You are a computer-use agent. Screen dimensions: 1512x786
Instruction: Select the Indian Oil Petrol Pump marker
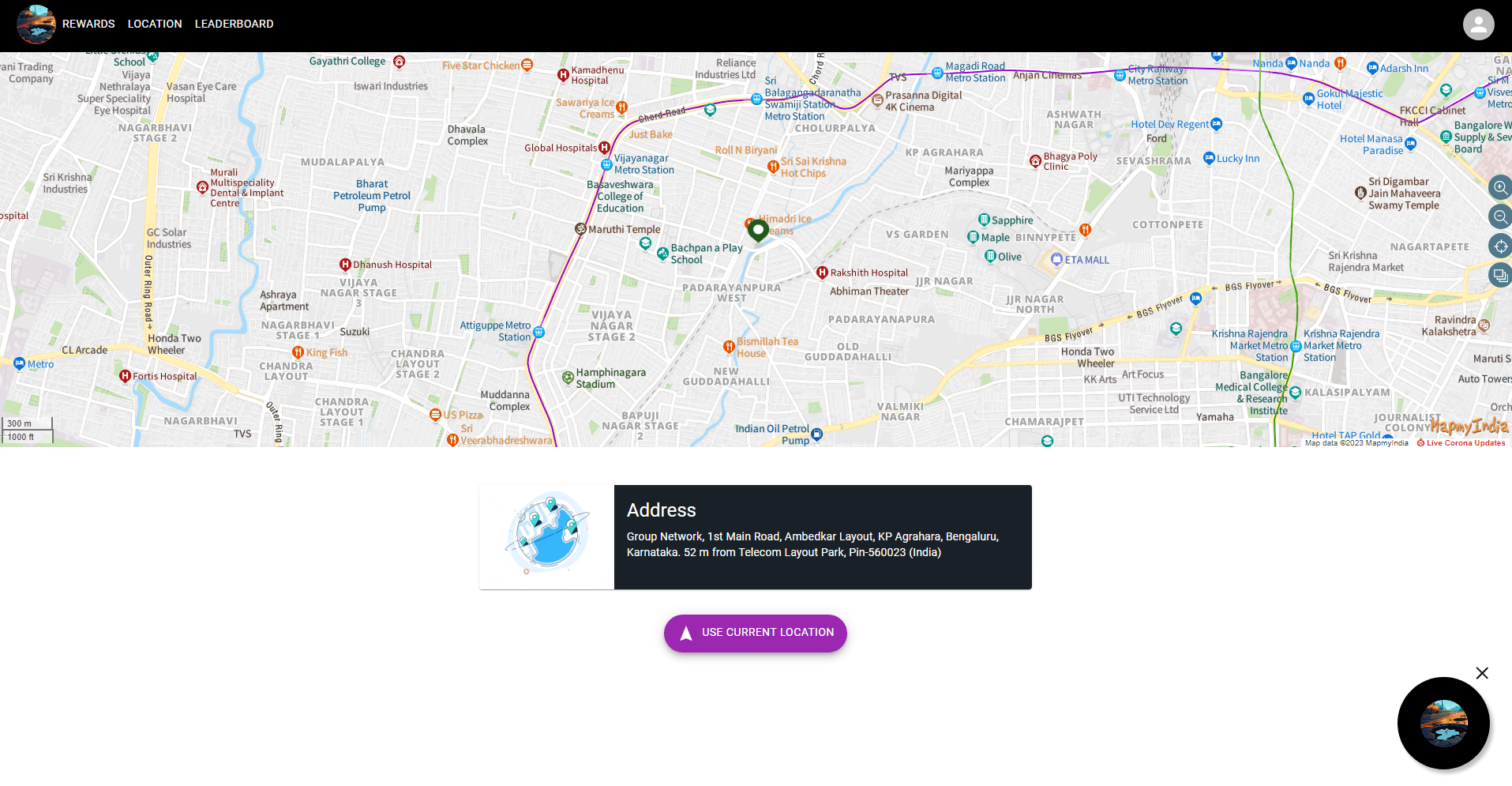[x=816, y=433]
